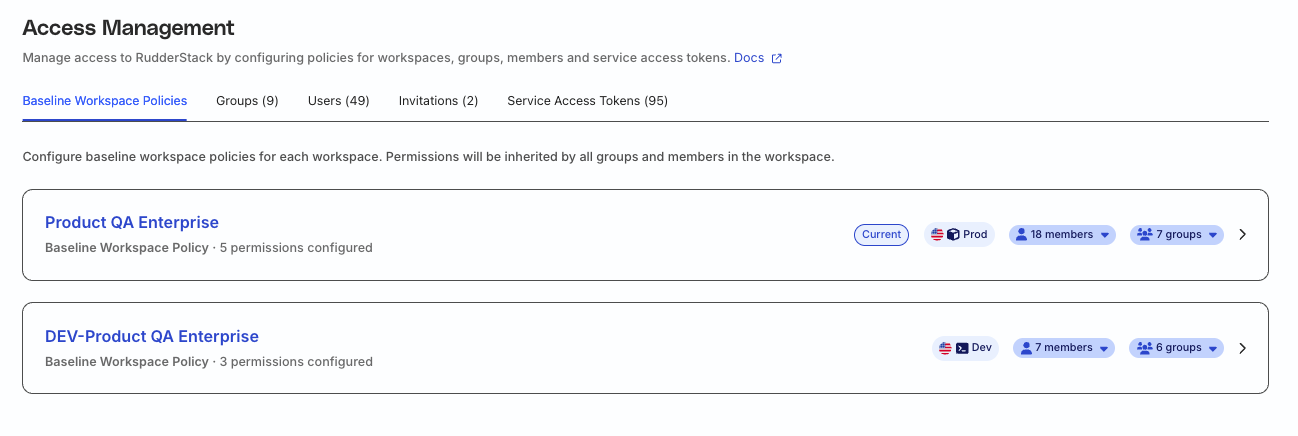Expand the 7 groups dropdown
Image resolution: width=1298 pixels, height=436 pixels.
point(1177,235)
